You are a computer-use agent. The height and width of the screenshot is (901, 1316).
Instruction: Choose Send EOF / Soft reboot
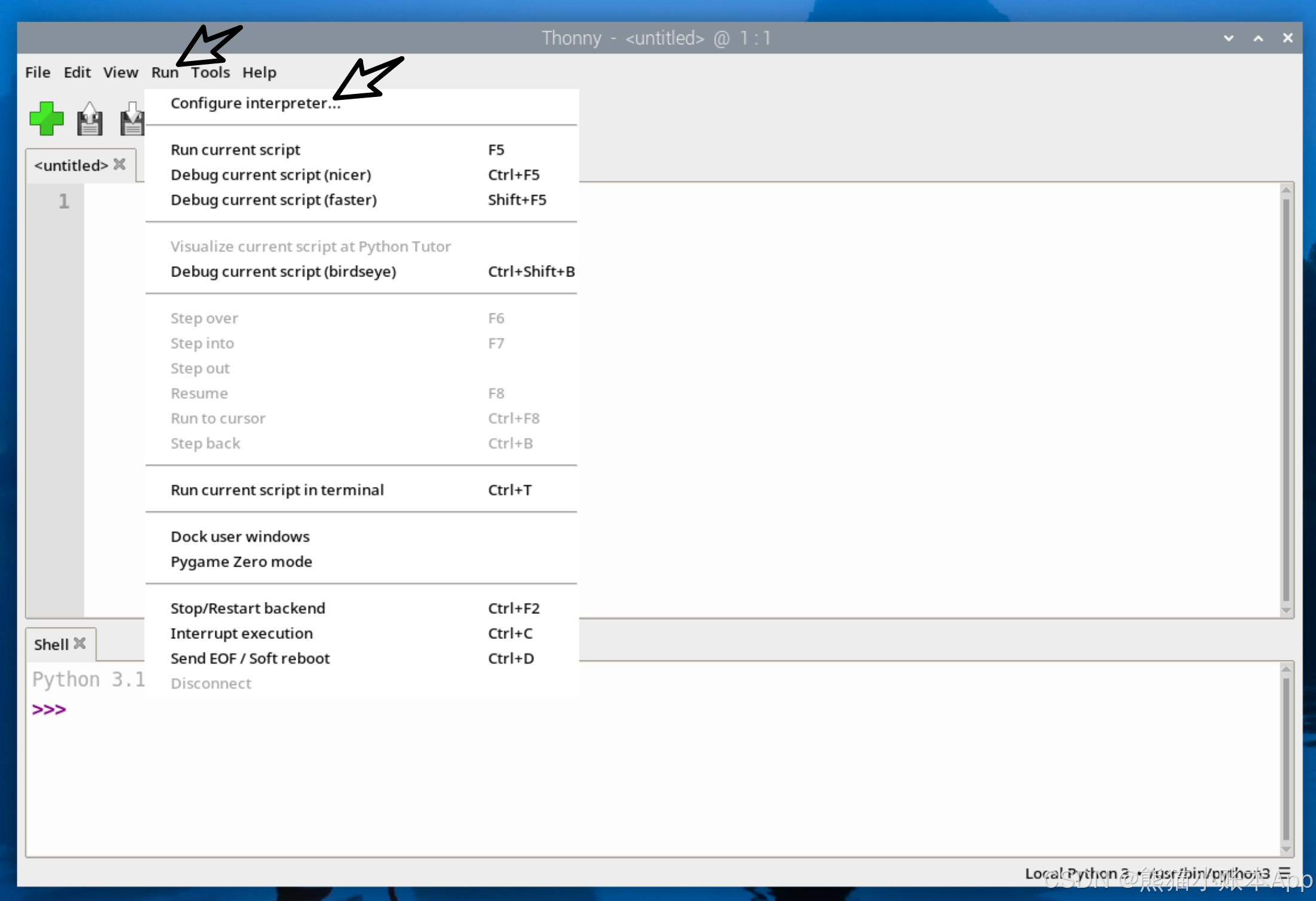click(361, 659)
